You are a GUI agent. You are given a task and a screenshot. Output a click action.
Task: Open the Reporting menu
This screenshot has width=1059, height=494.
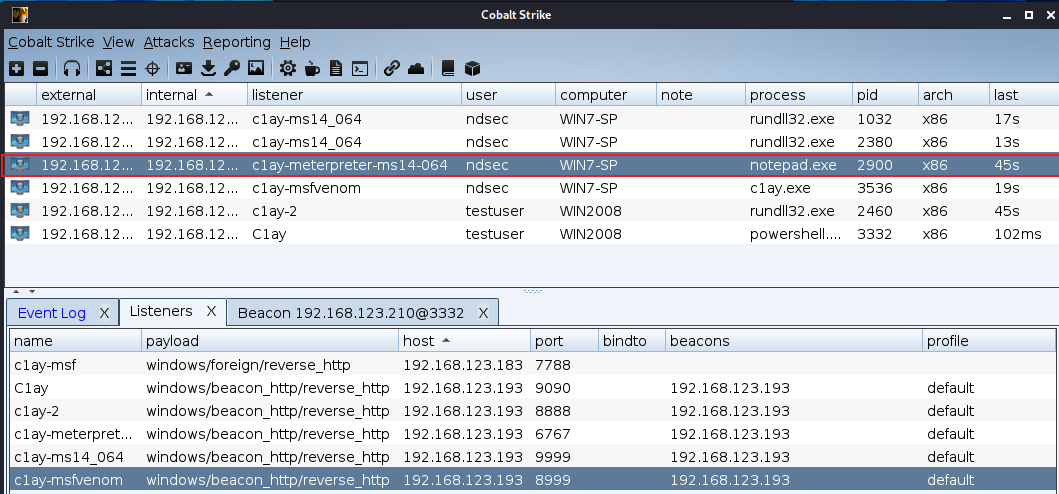(x=236, y=42)
